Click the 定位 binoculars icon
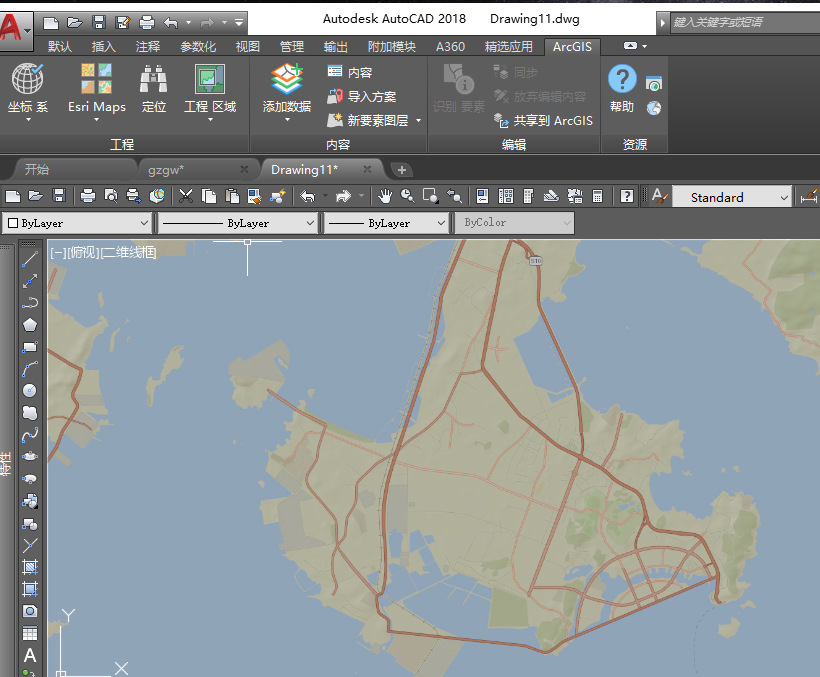The height and width of the screenshot is (677, 820). tap(153, 80)
